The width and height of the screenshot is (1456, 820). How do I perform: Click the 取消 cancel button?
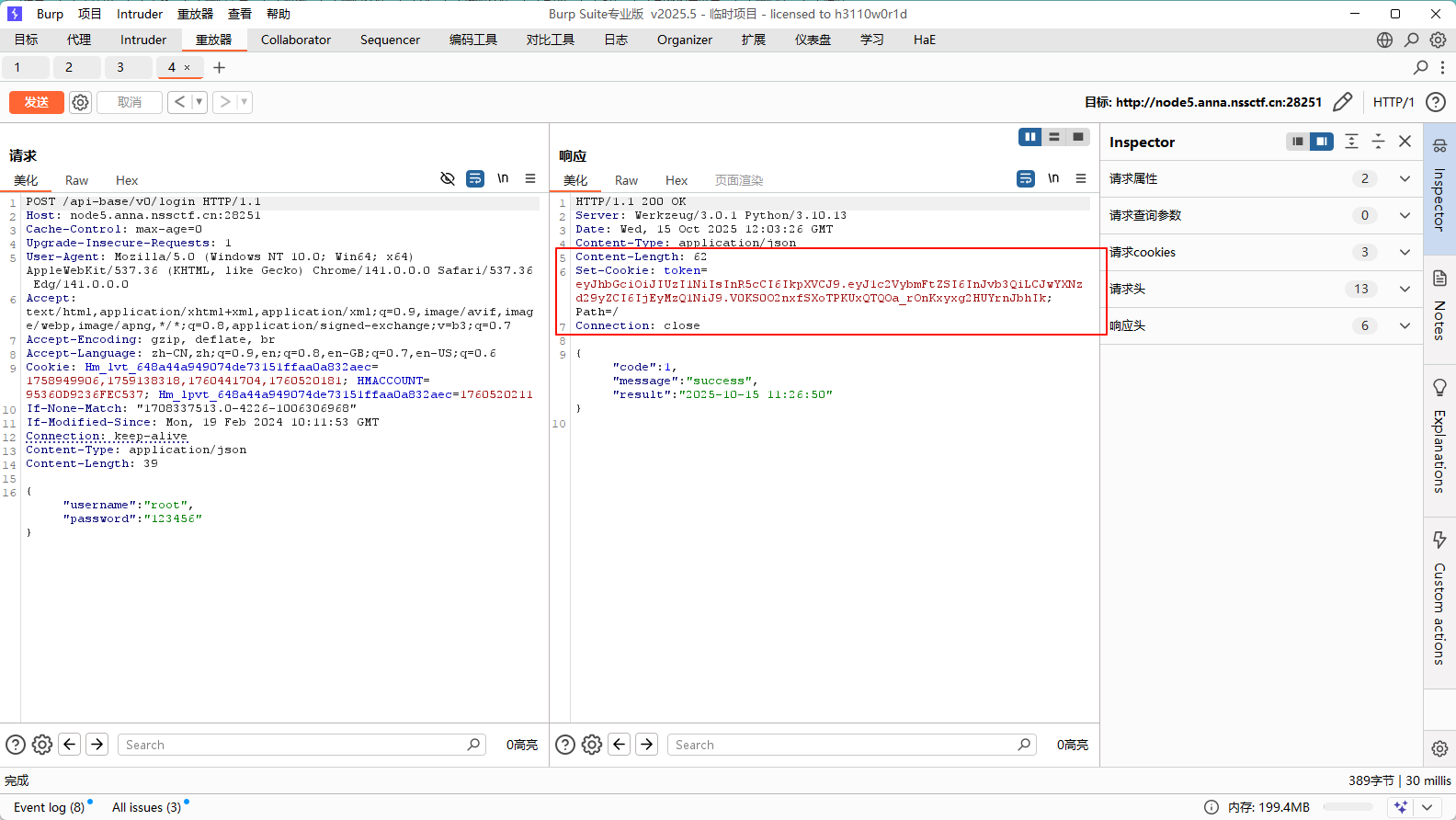pos(130,102)
